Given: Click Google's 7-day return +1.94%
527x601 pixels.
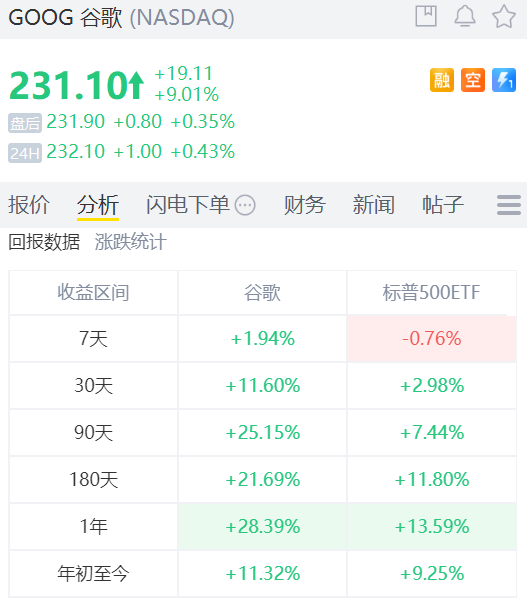Looking at the screenshot, I should (x=263, y=339).
